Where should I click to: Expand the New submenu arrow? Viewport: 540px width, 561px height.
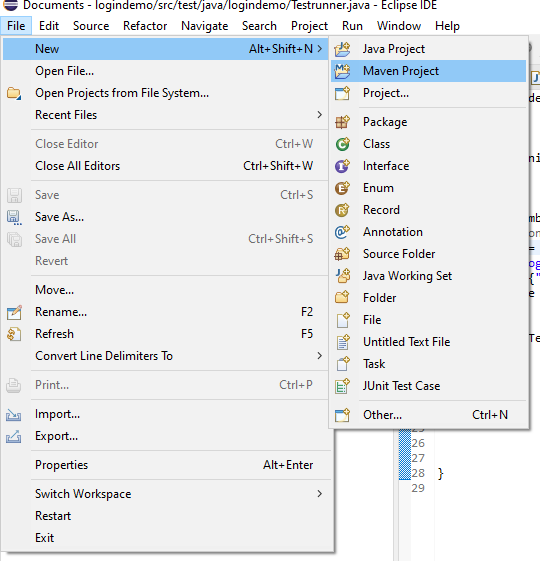320,49
